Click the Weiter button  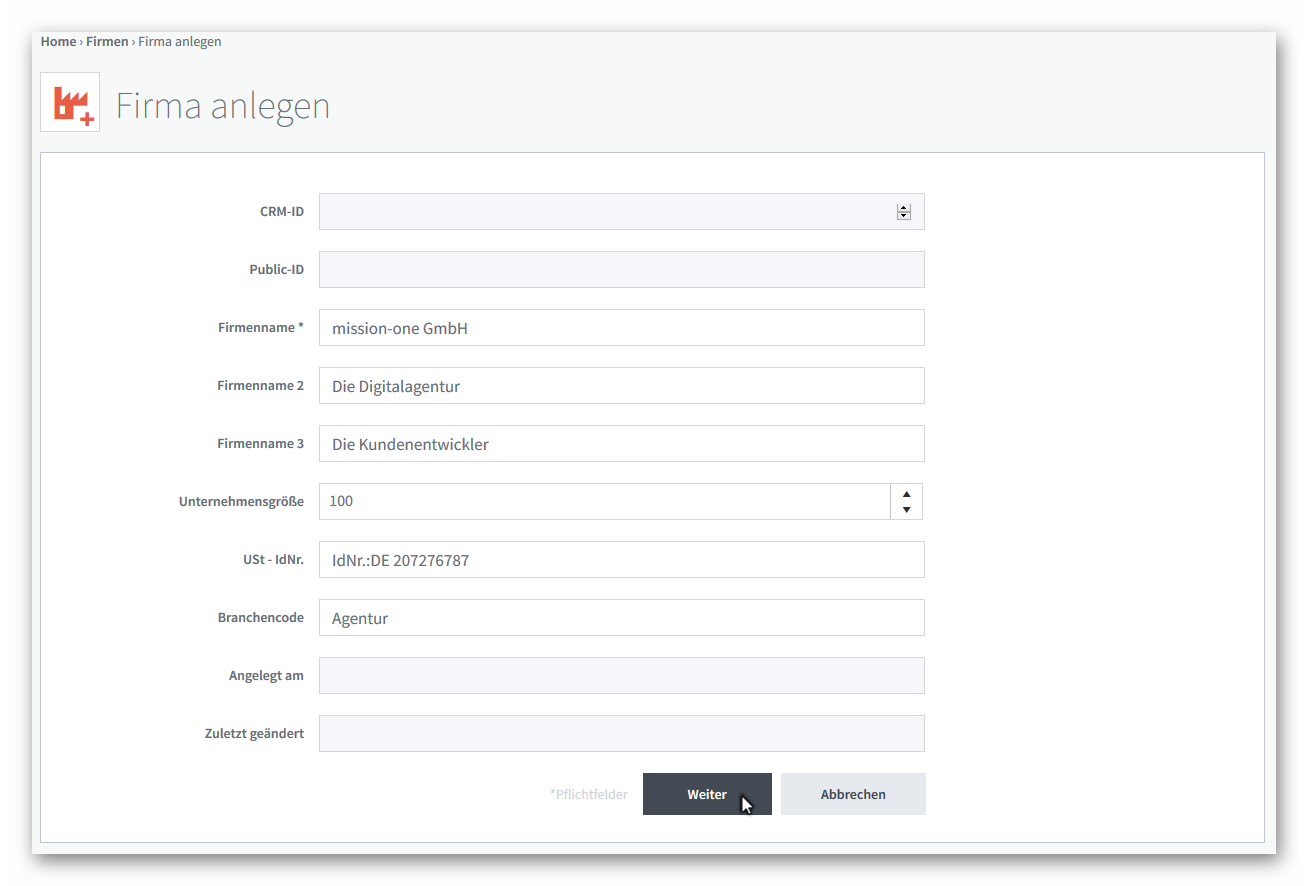(707, 794)
